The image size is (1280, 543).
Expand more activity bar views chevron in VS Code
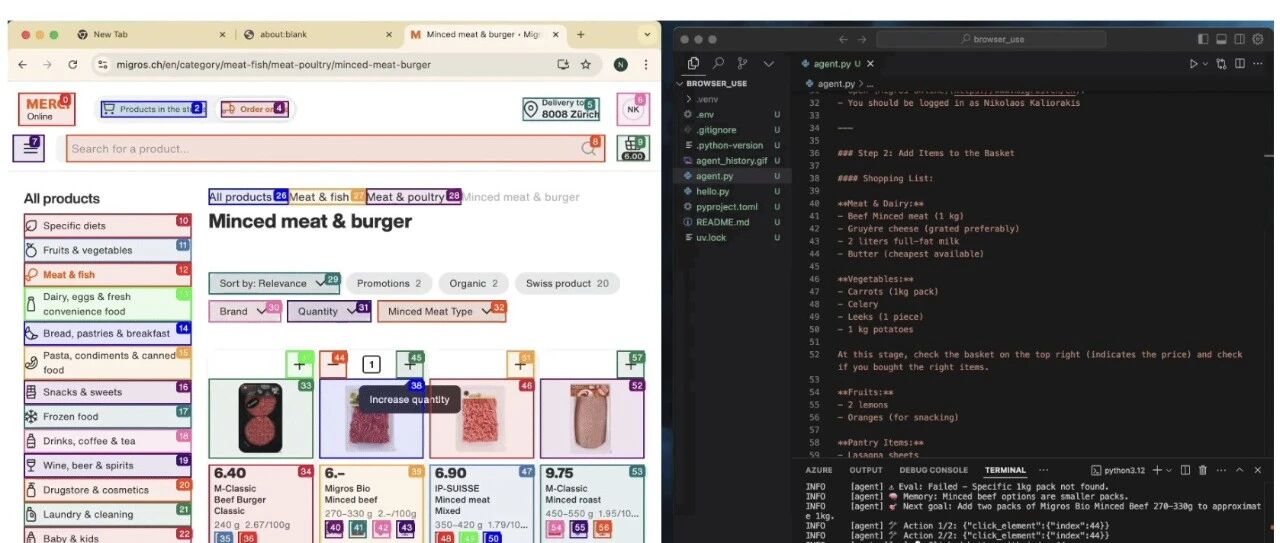[x=768, y=63]
